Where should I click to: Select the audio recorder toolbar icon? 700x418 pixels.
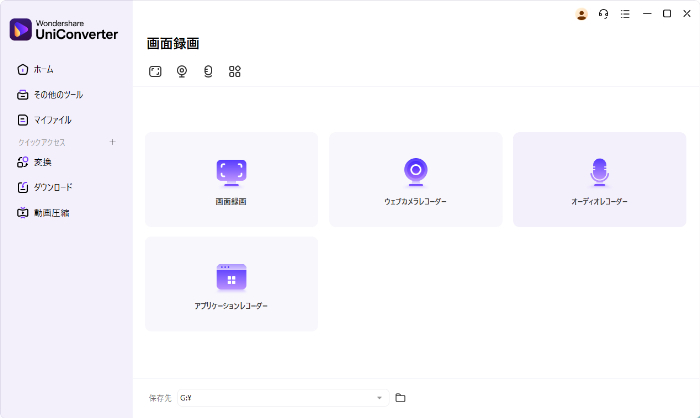tap(208, 71)
